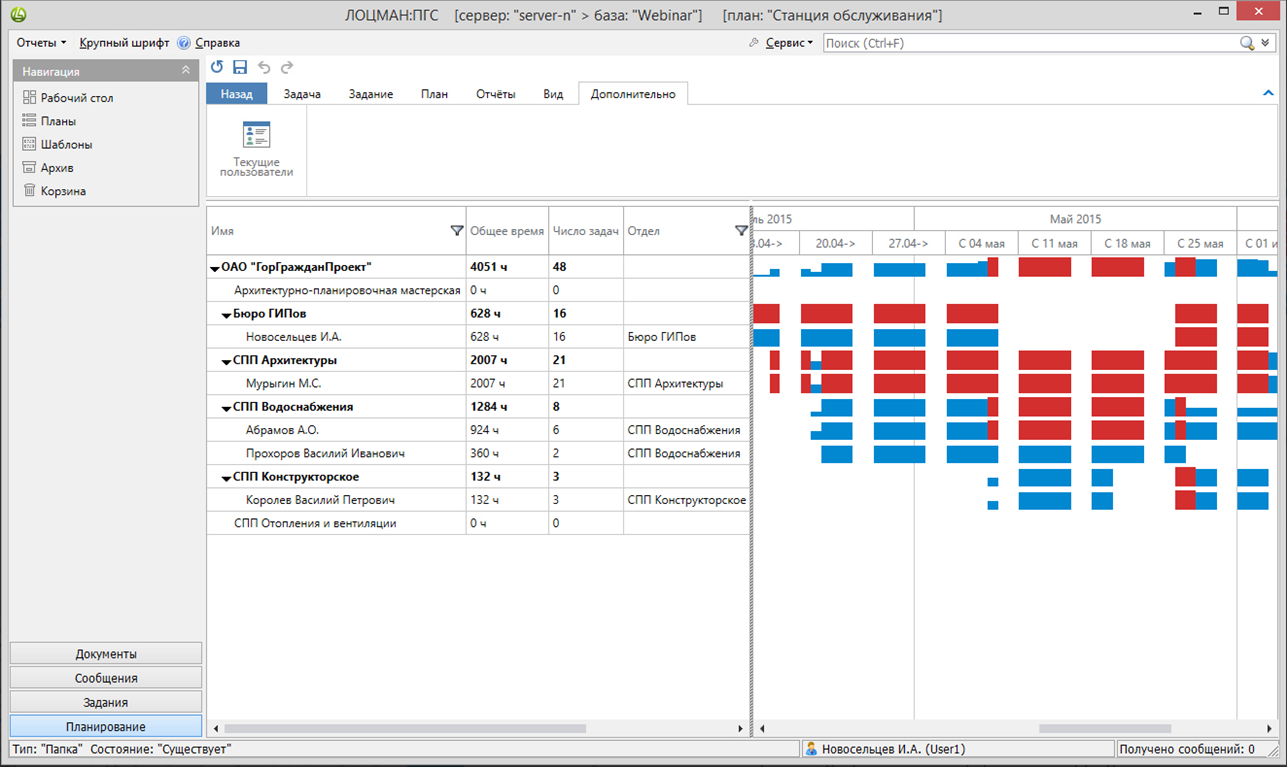
Task: Select the Новосельцев И.А. row
Action: pyautogui.click(x=478, y=337)
